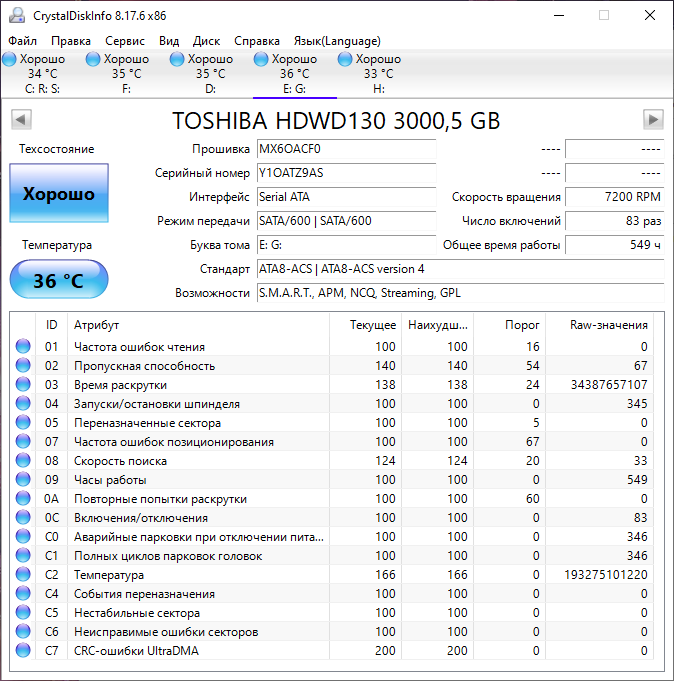
Task: Open the Файл menu
Action: coord(23,41)
